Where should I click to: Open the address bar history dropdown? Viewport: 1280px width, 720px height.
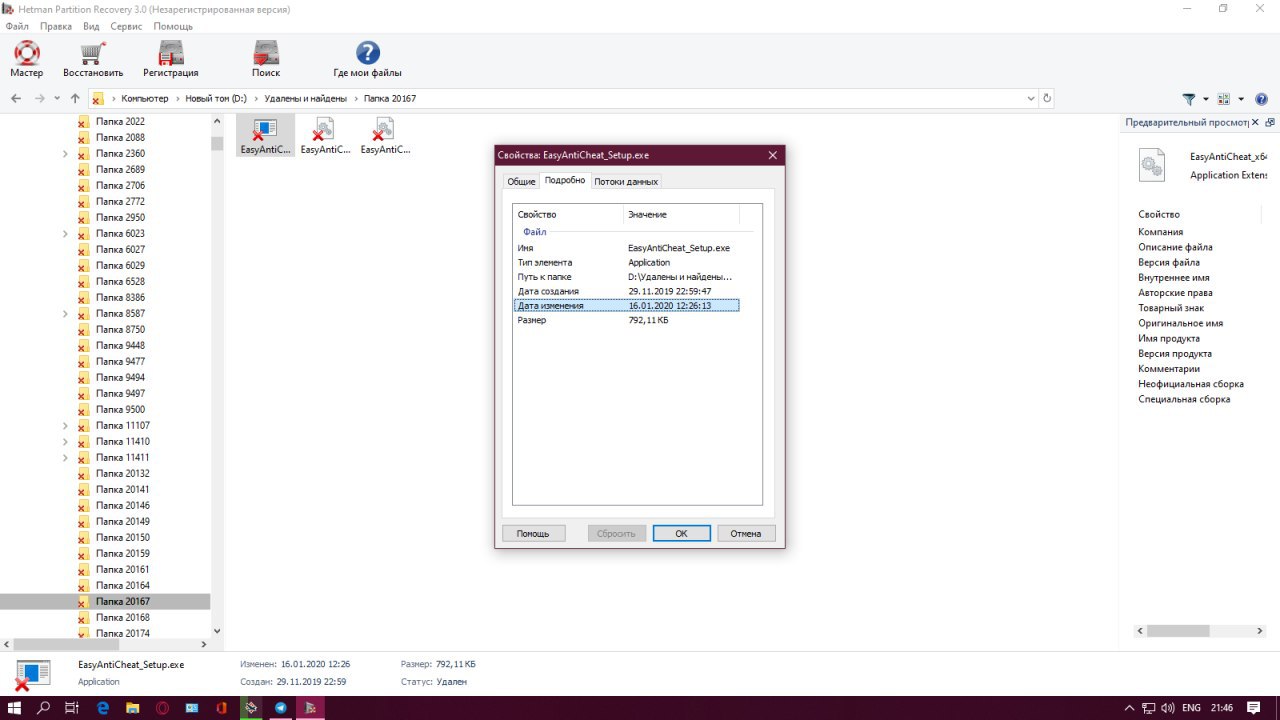pos(1031,99)
